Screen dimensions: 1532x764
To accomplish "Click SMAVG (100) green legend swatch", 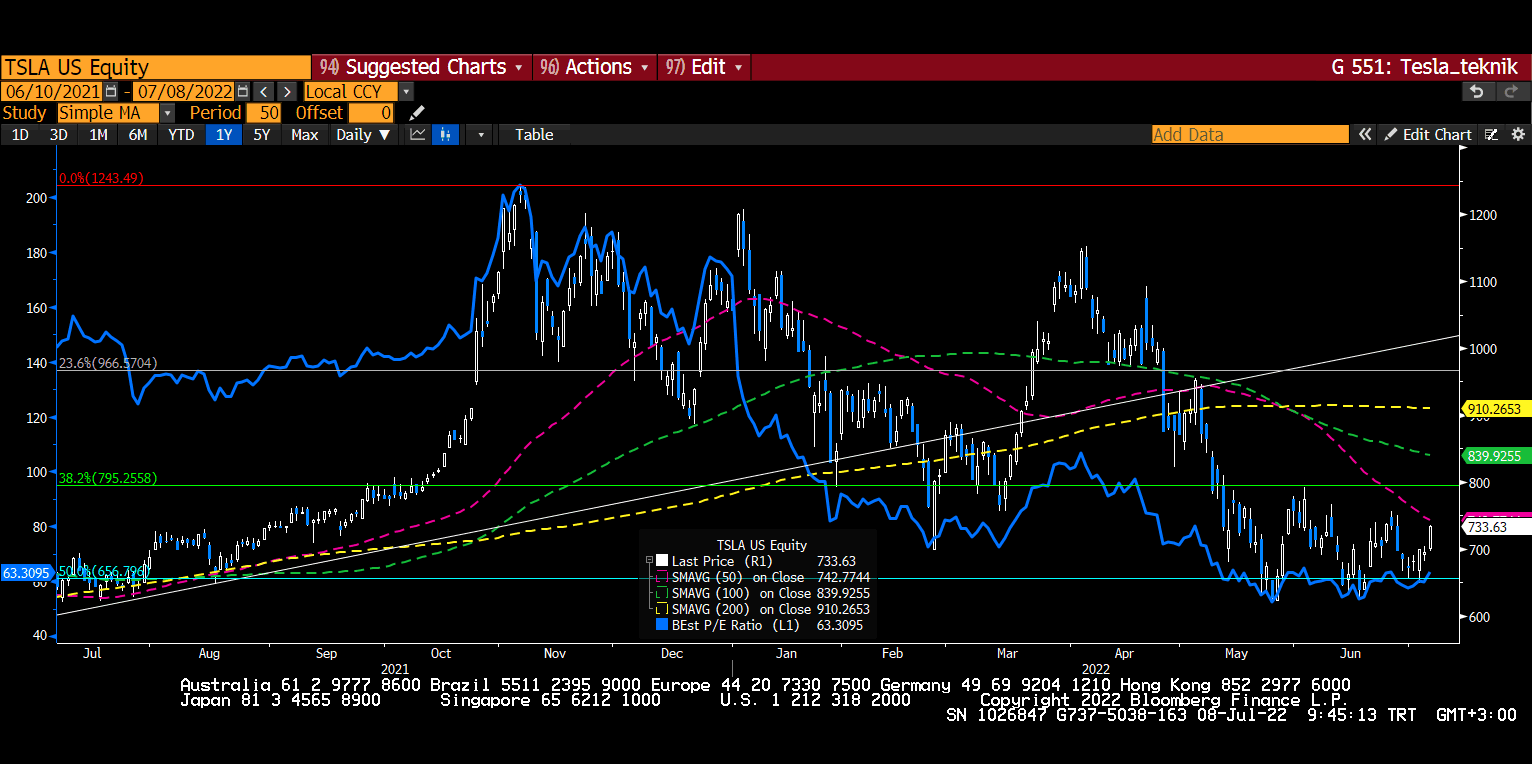I will click(x=661, y=593).
